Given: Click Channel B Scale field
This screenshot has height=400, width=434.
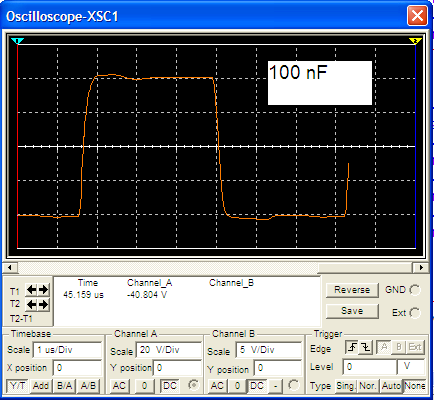Looking at the screenshot, I should pos(268,350).
